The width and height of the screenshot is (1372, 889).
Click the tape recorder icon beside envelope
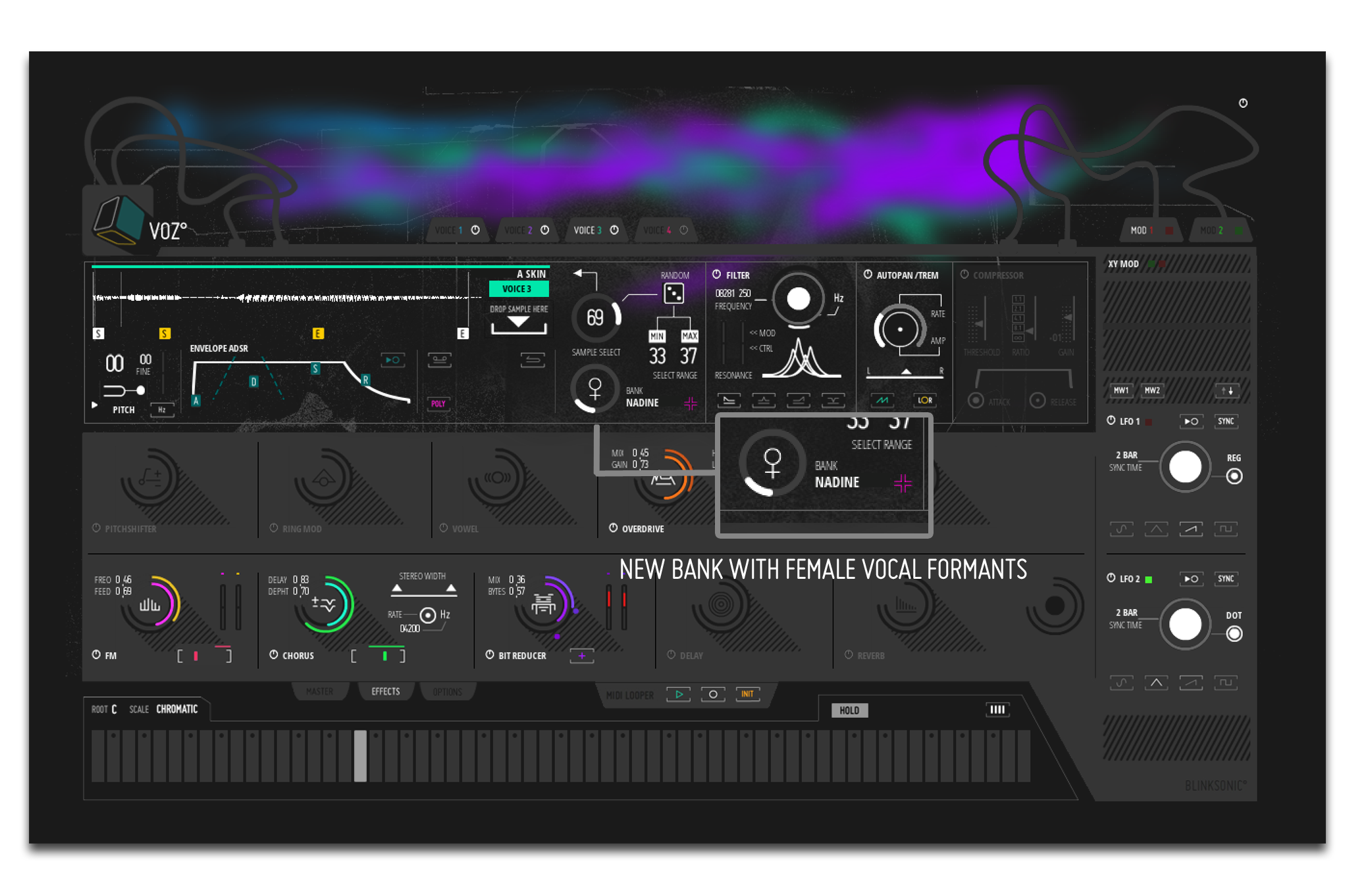[440, 360]
